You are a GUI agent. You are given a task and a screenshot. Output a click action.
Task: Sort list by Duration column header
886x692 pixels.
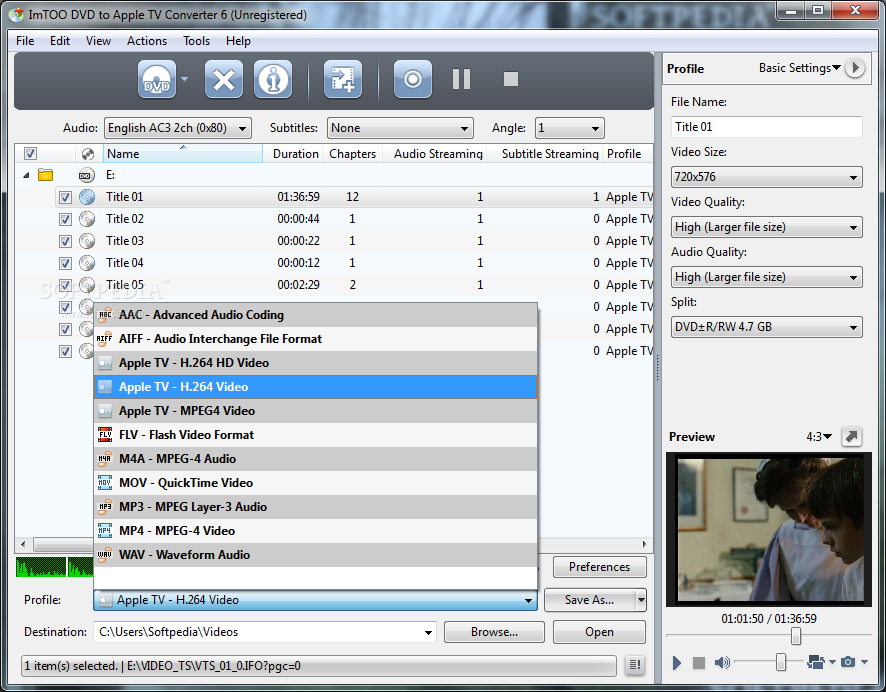click(295, 154)
